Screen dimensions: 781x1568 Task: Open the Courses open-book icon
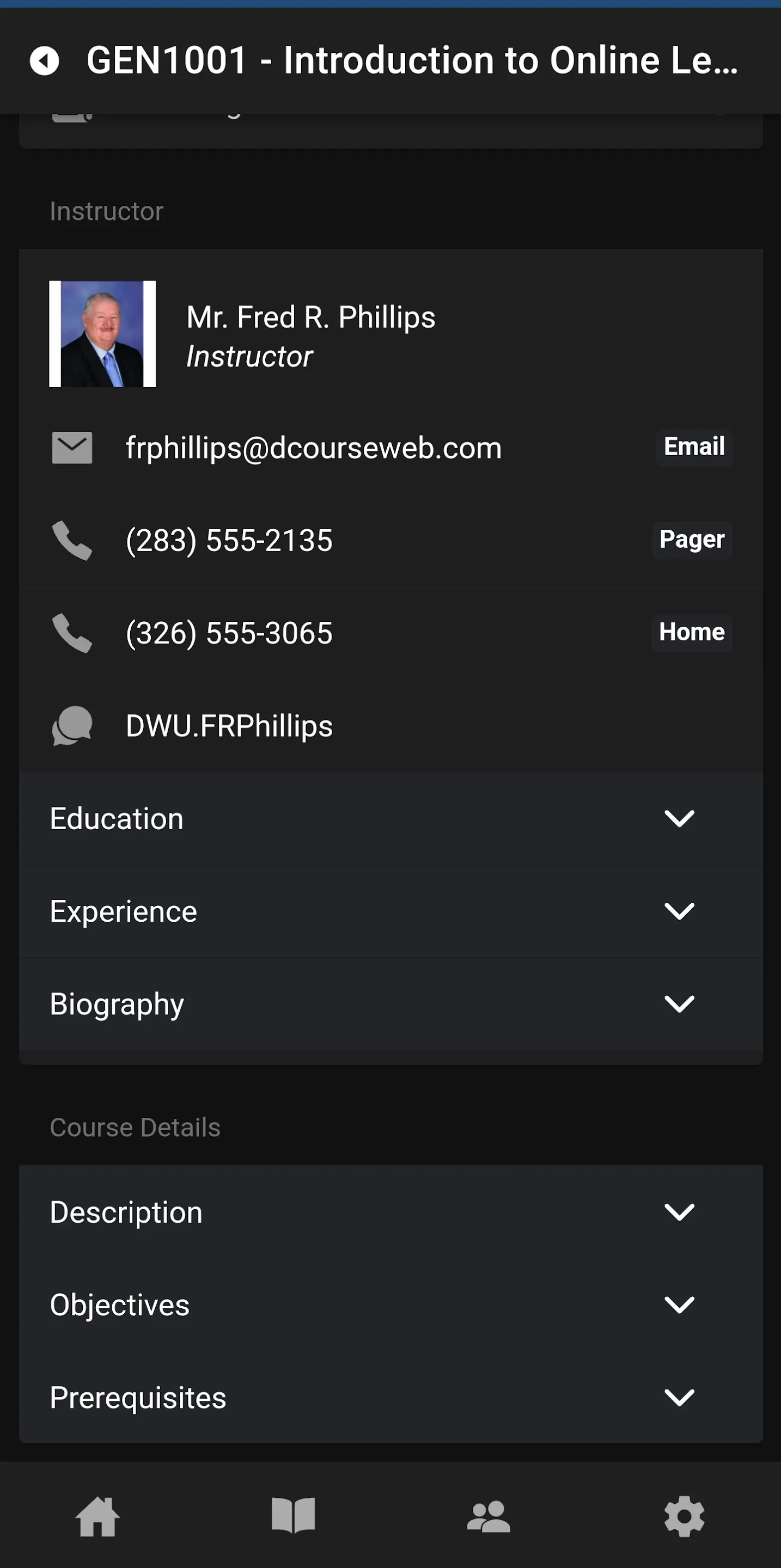294,1515
